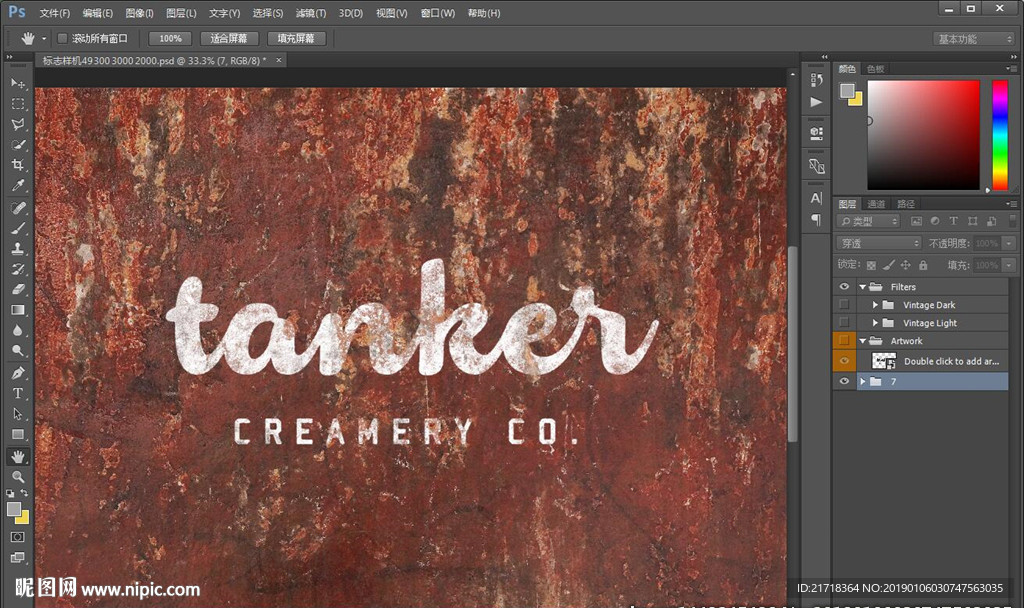Viewport: 1024px width, 608px height.
Task: Open the File menu
Action: [x=54, y=13]
